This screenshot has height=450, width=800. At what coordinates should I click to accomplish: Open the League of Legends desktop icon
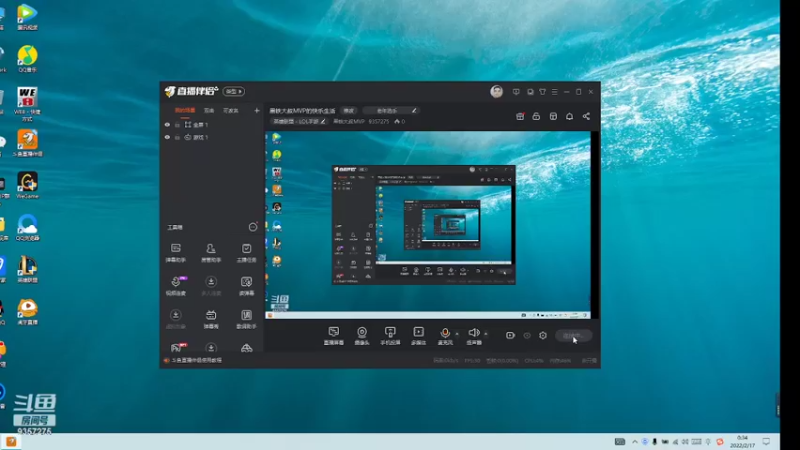tap(27, 269)
